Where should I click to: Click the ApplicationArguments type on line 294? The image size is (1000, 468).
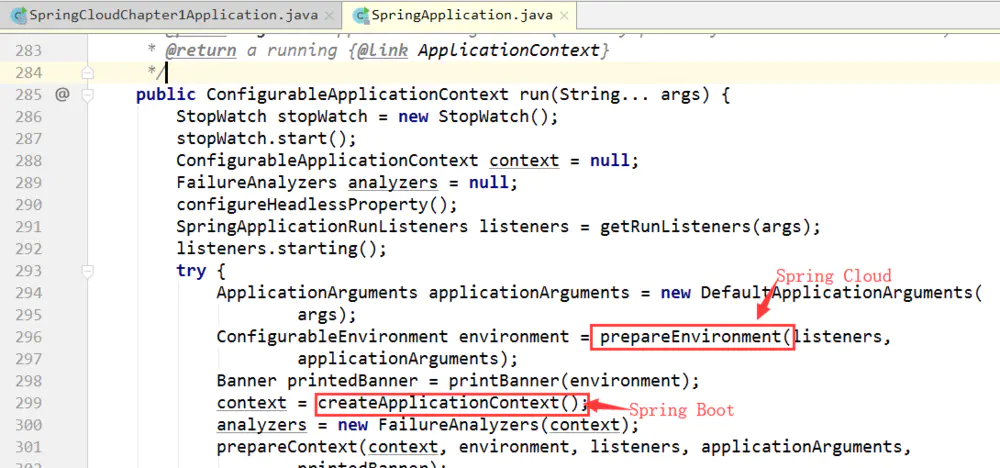pyautogui.click(x=317, y=293)
